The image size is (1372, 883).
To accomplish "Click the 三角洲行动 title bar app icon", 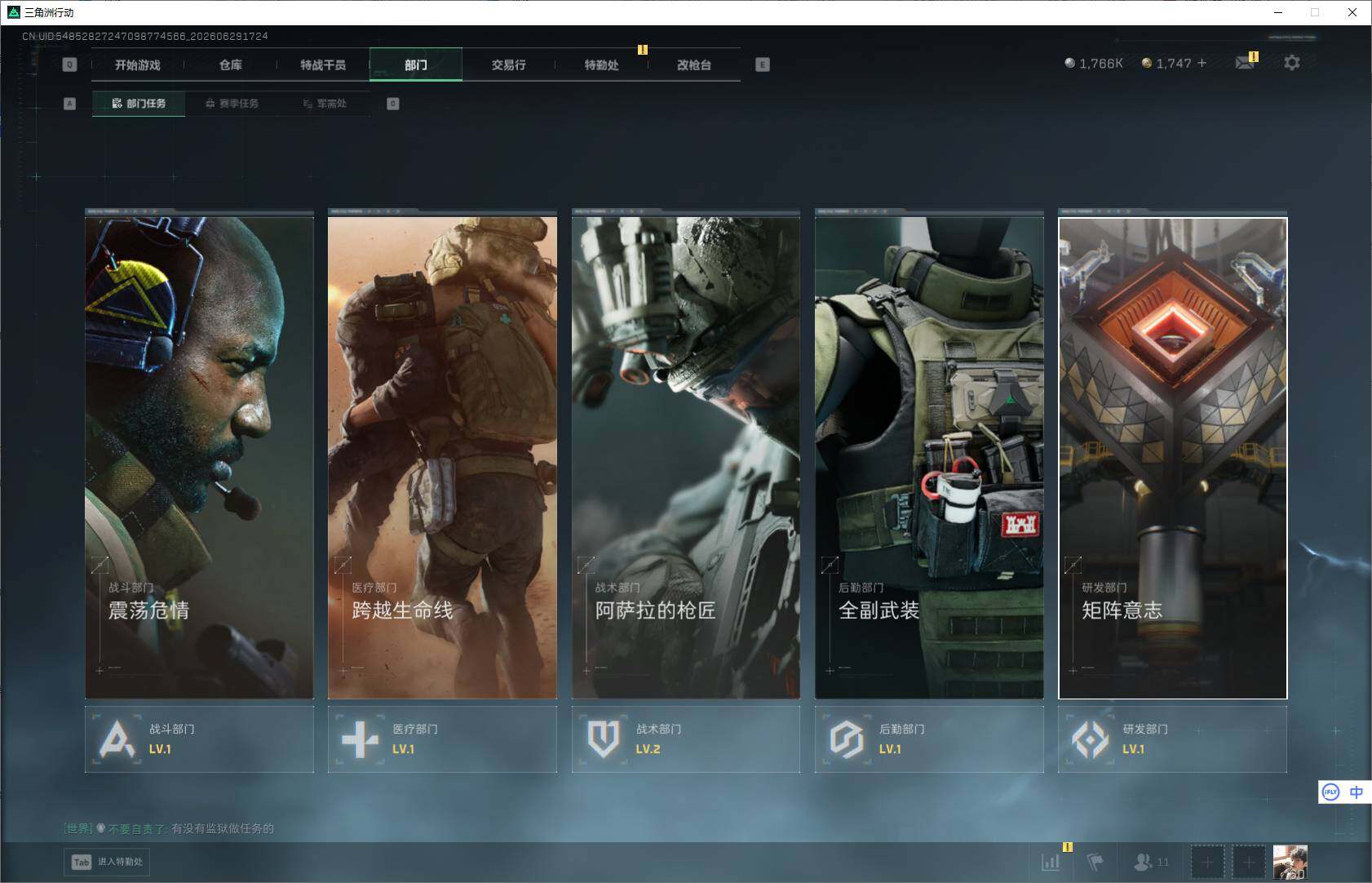I will point(13,12).
